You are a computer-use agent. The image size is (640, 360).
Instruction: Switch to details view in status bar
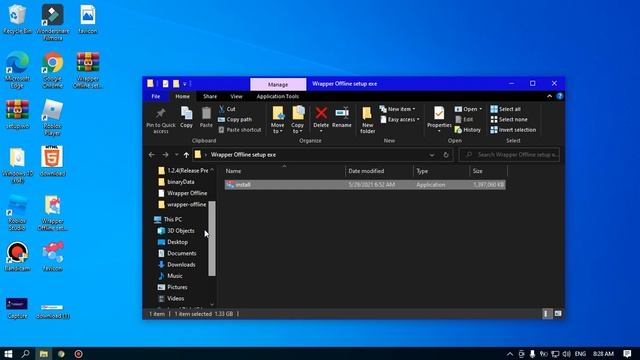click(x=546, y=313)
